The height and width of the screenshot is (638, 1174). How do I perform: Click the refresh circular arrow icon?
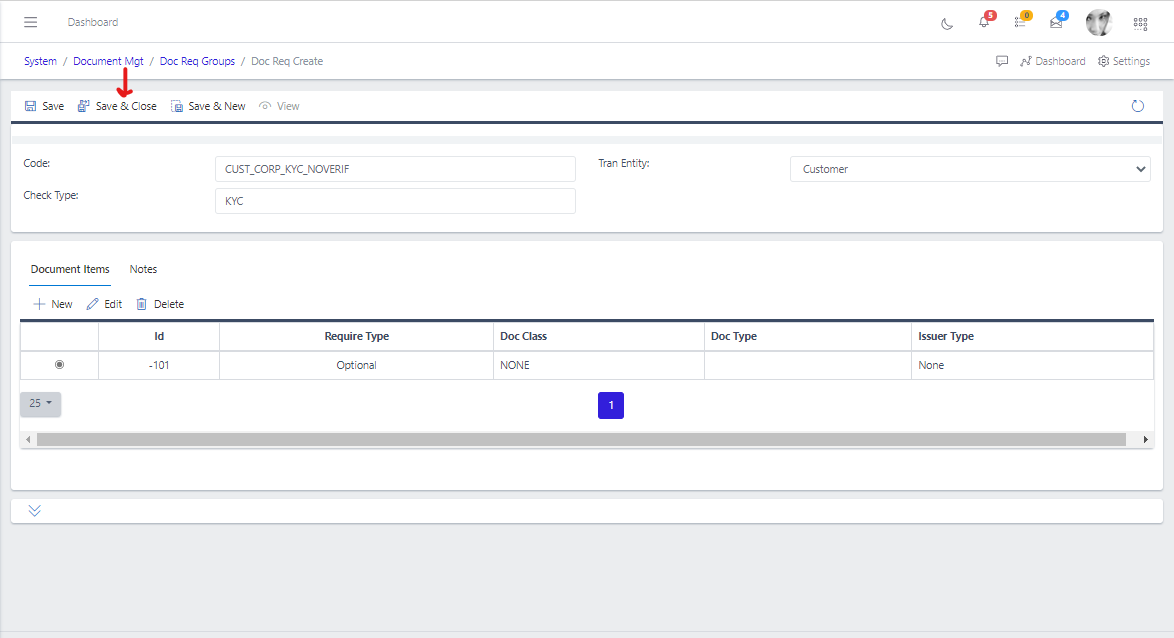click(1137, 106)
